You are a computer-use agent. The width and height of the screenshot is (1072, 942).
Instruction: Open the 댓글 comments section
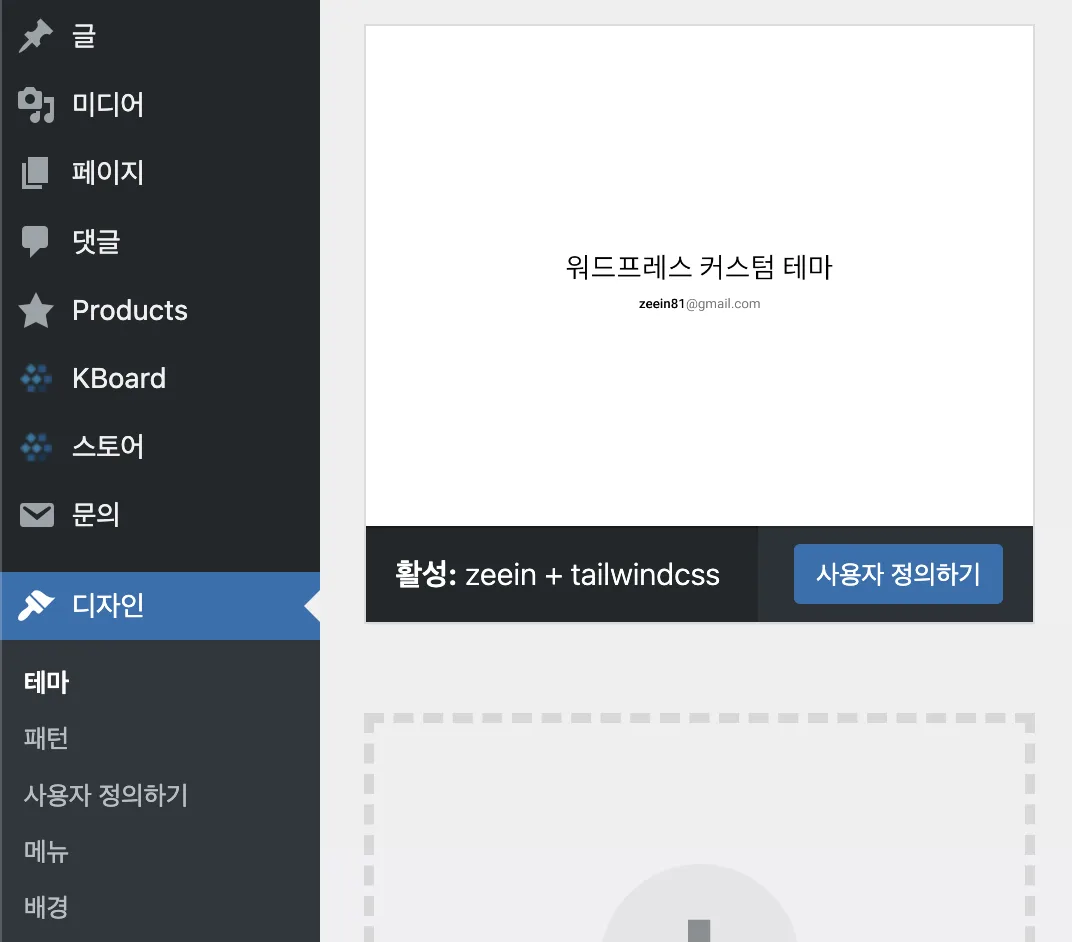pyautogui.click(x=96, y=241)
